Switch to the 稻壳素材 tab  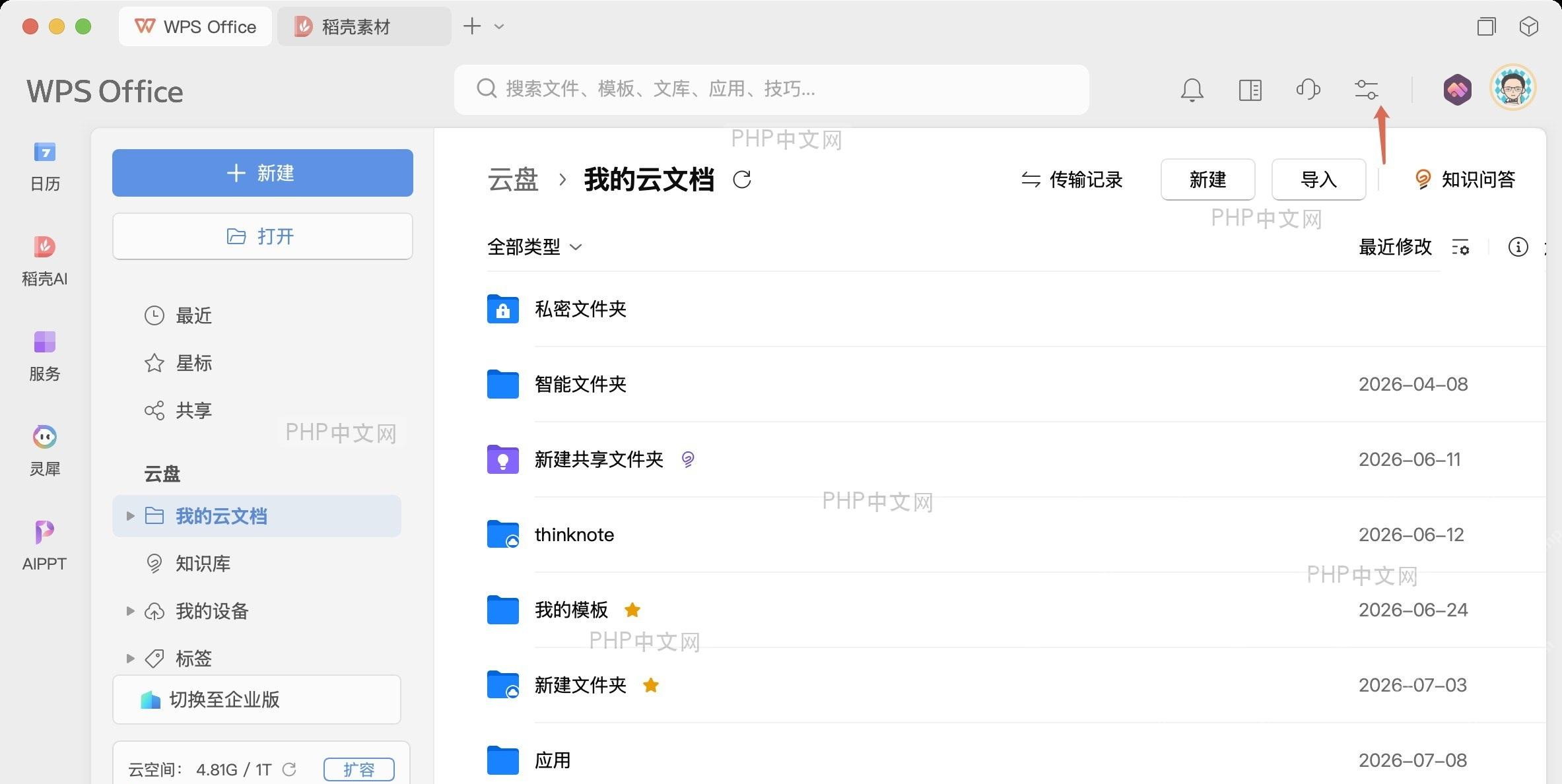[364, 26]
